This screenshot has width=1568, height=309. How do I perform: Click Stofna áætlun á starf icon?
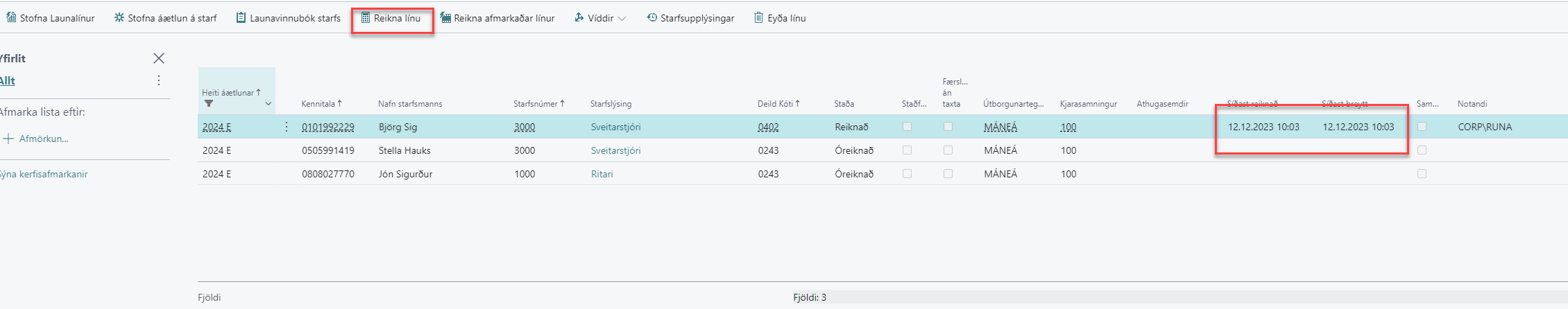click(119, 18)
